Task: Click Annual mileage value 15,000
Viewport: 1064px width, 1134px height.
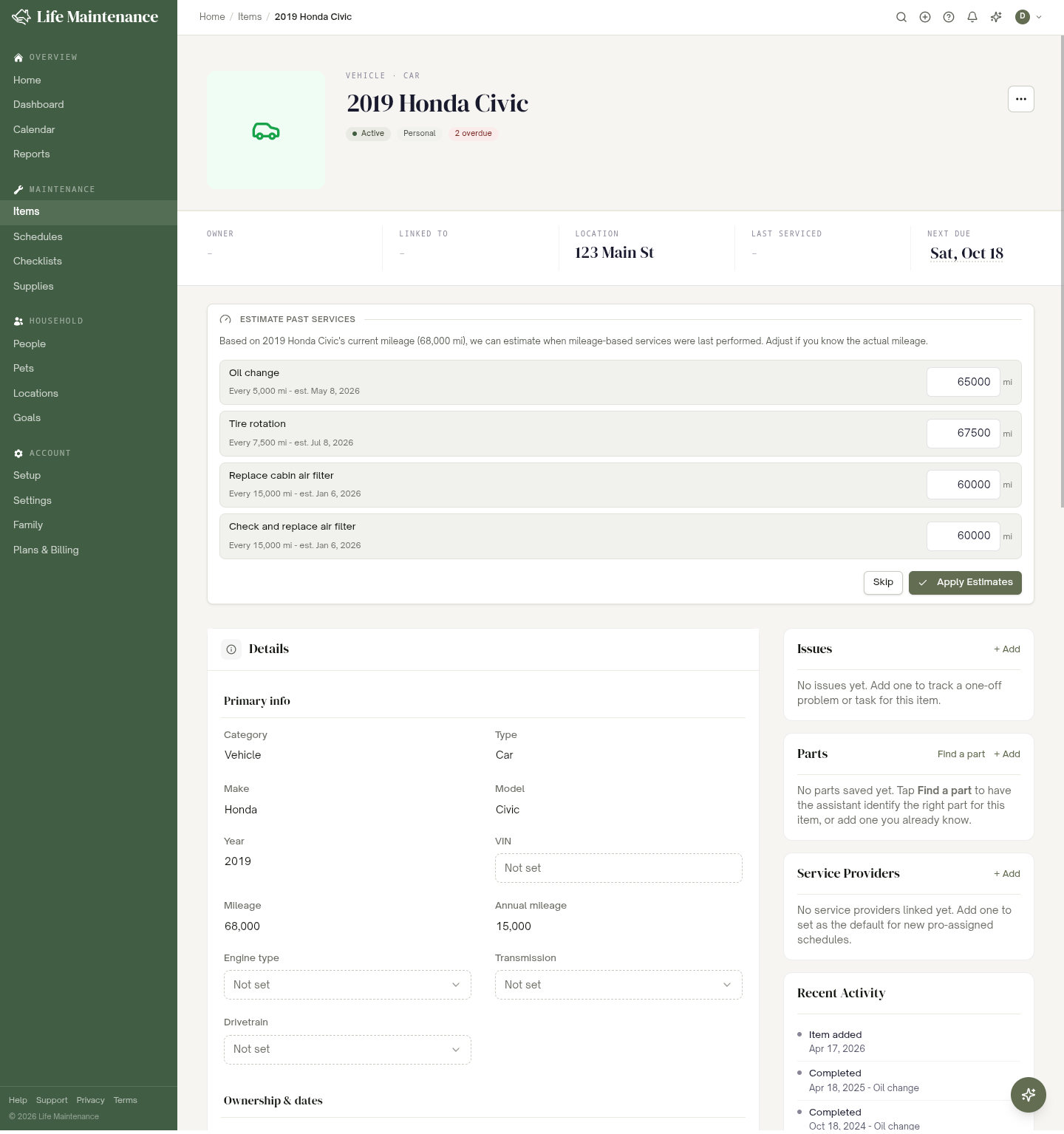Action: click(514, 926)
